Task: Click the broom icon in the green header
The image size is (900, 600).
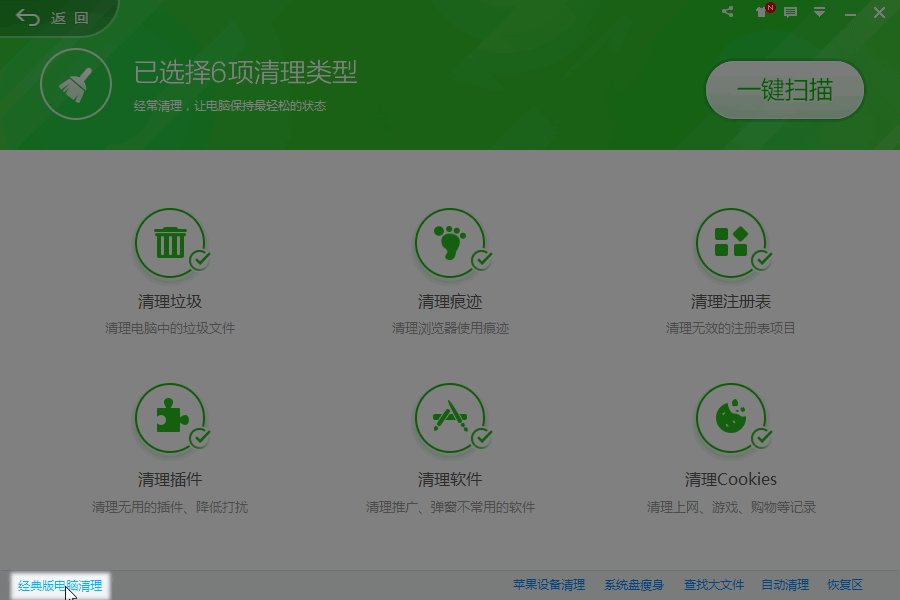Action: coord(75,84)
